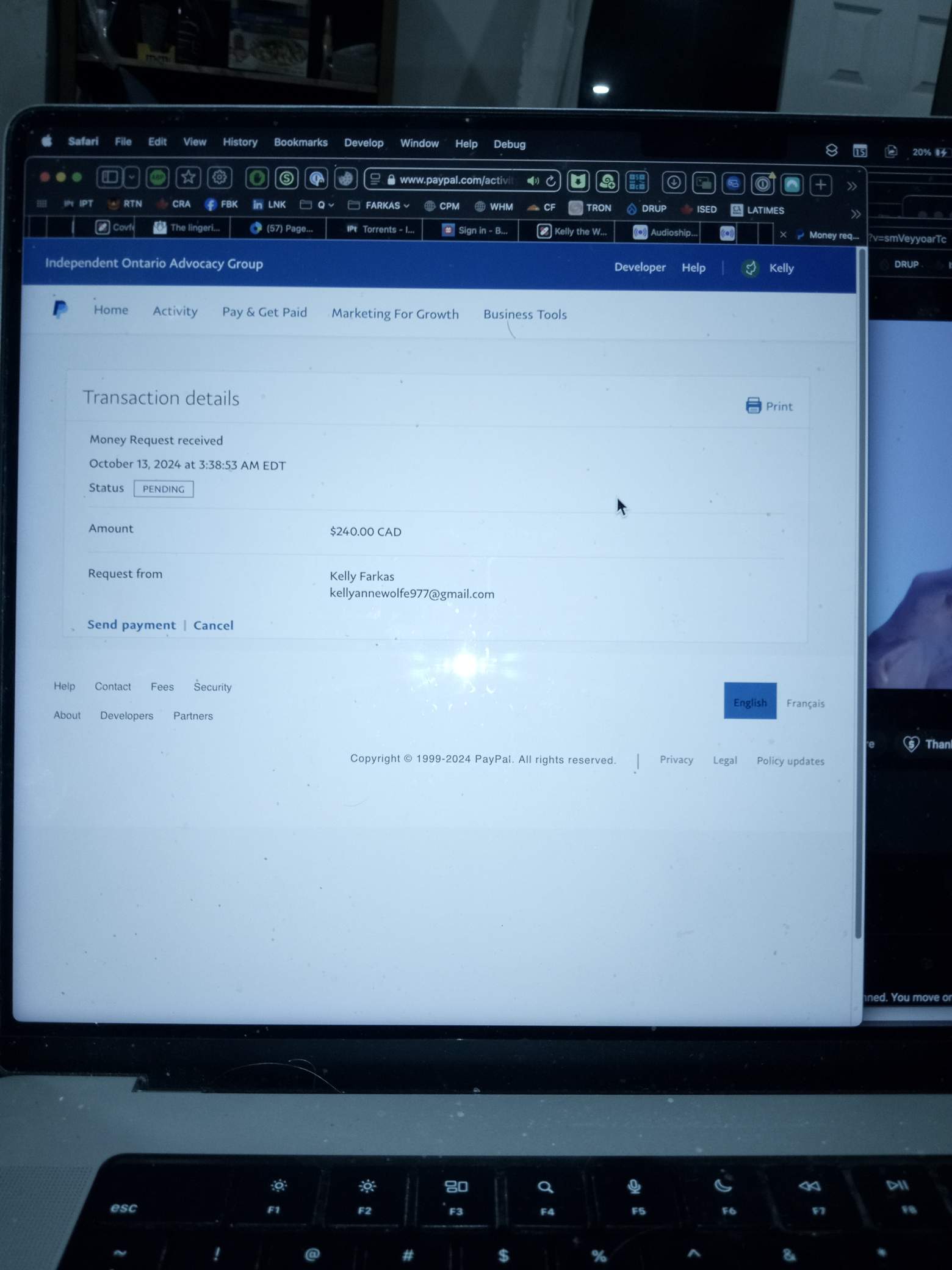
Task: Open the CRA bookmark
Action: [x=174, y=204]
